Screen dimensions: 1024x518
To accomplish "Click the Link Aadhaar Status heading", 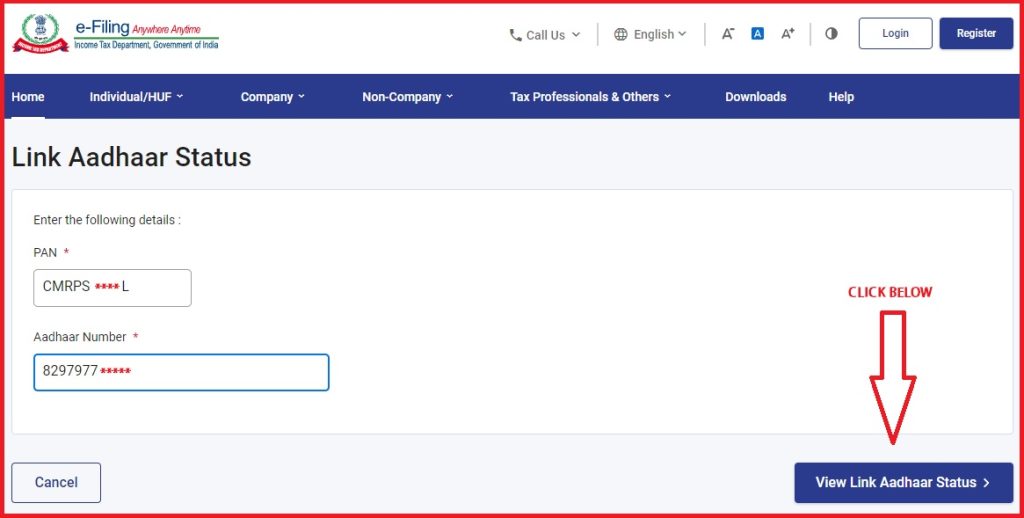I will point(131,157).
